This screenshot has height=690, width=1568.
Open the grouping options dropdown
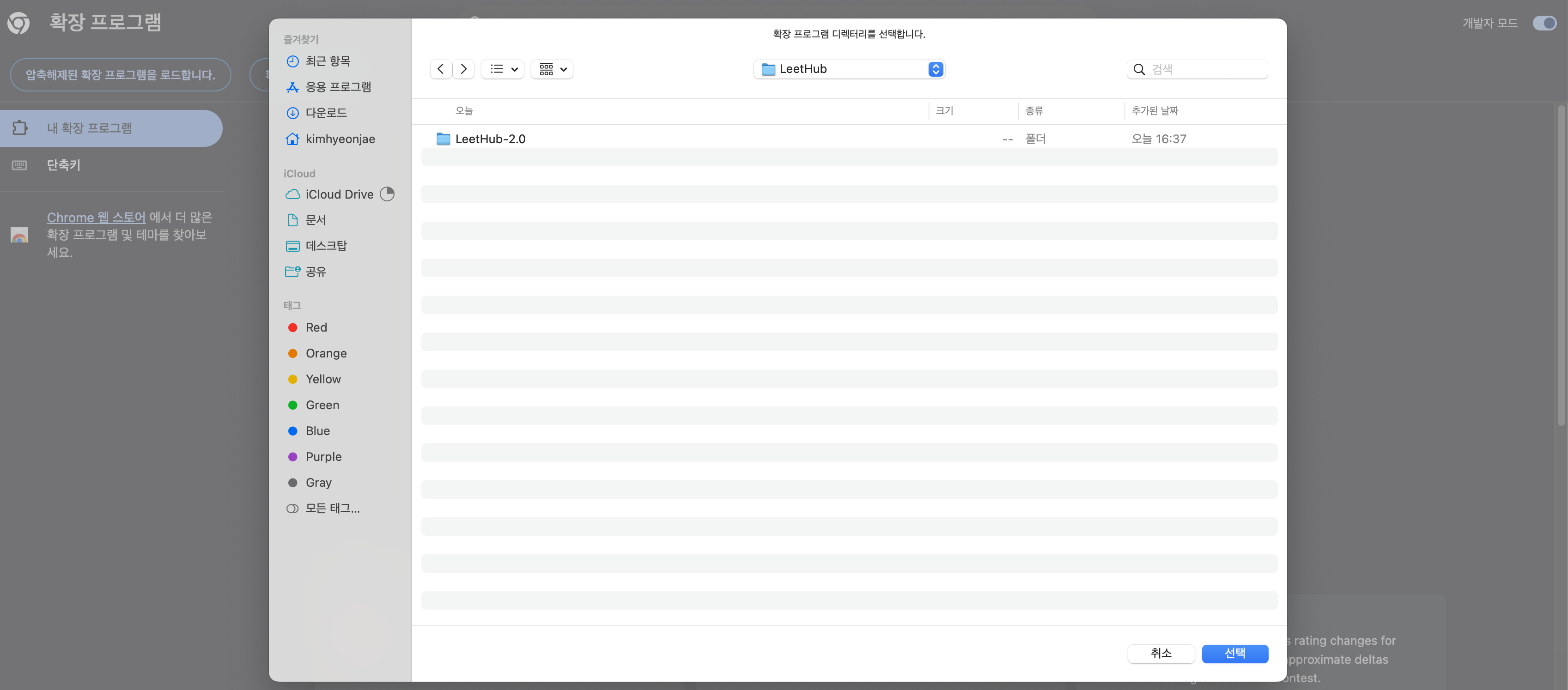[x=552, y=69]
